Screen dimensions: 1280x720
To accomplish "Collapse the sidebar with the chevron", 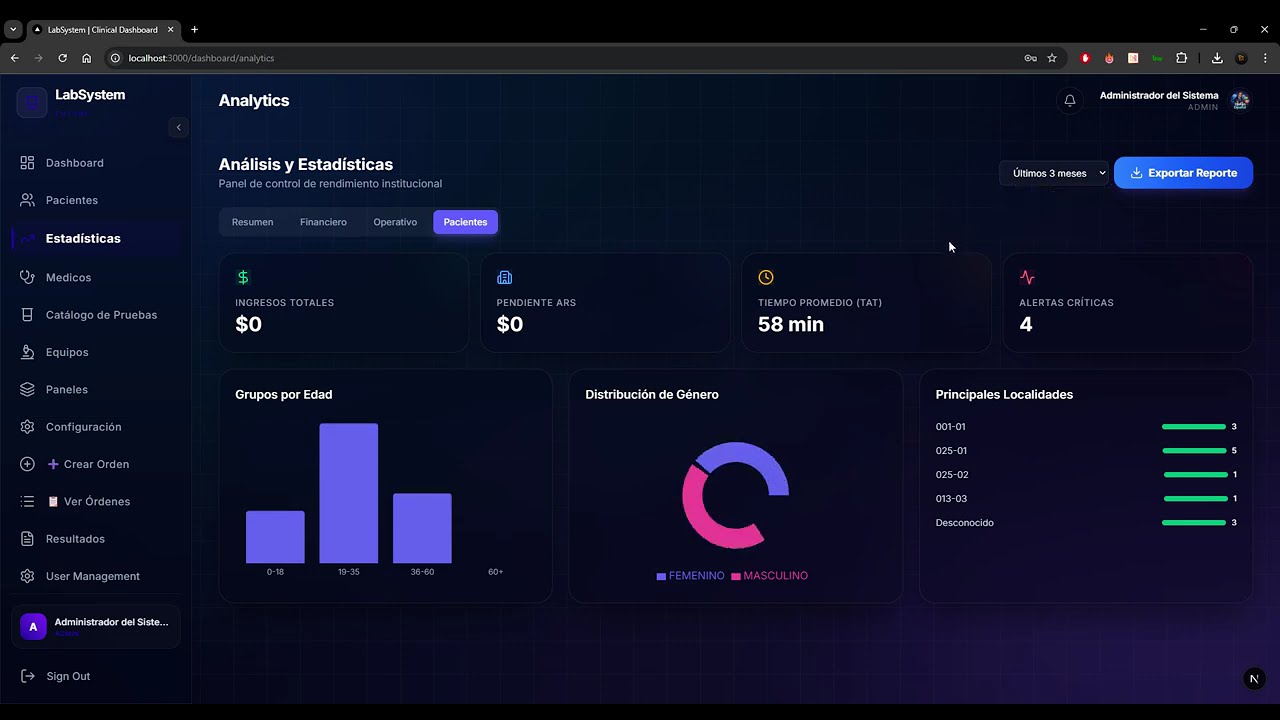I will pos(179,127).
